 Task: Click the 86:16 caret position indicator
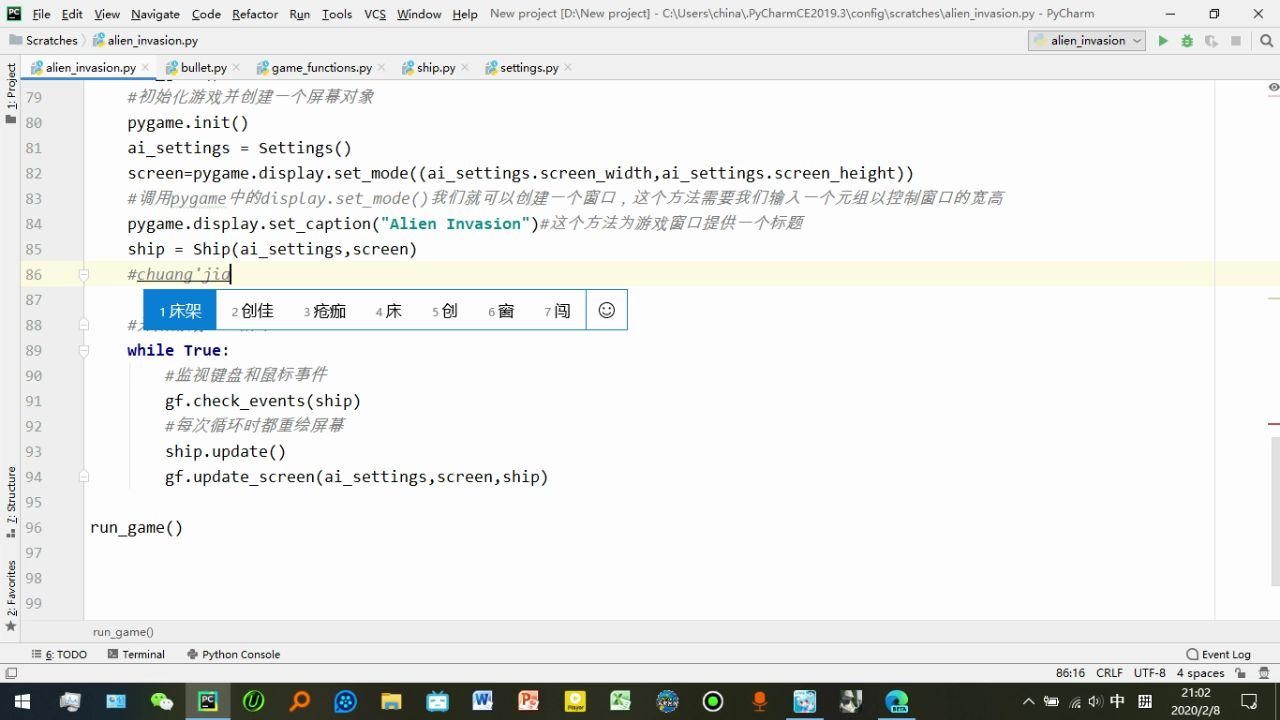click(1071, 673)
